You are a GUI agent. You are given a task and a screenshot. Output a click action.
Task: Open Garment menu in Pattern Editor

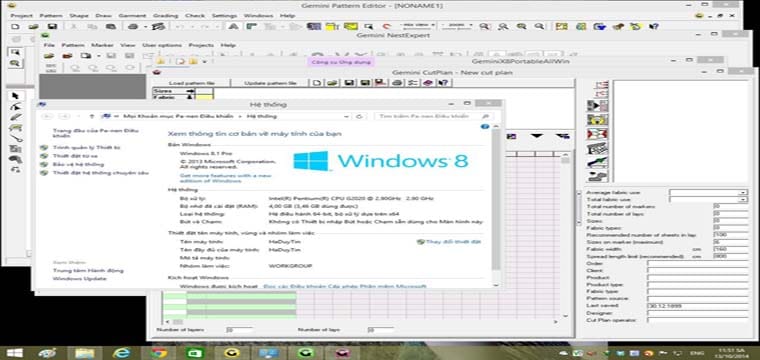pyautogui.click(x=132, y=16)
